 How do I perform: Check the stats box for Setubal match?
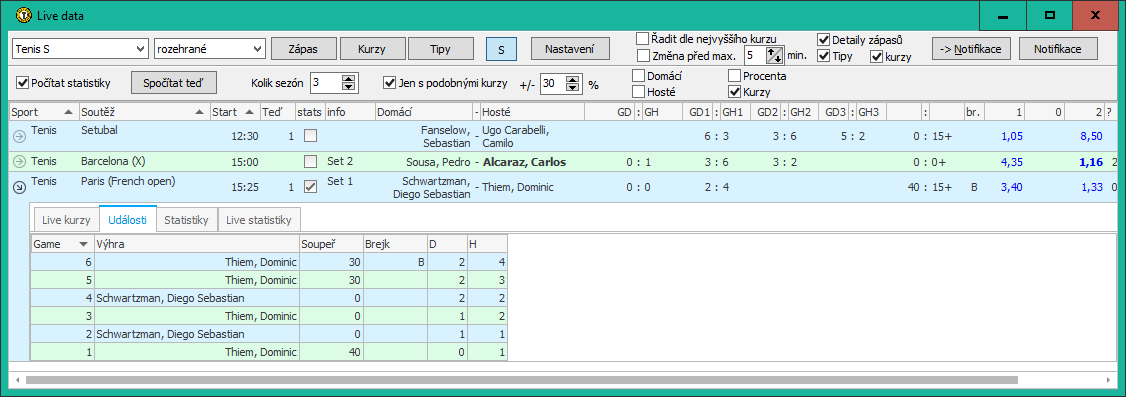pos(310,135)
